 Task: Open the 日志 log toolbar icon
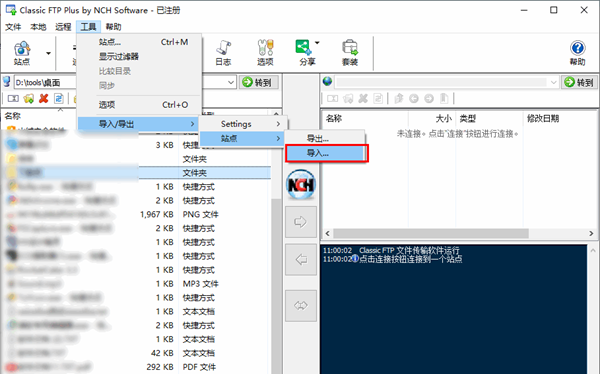[223, 53]
